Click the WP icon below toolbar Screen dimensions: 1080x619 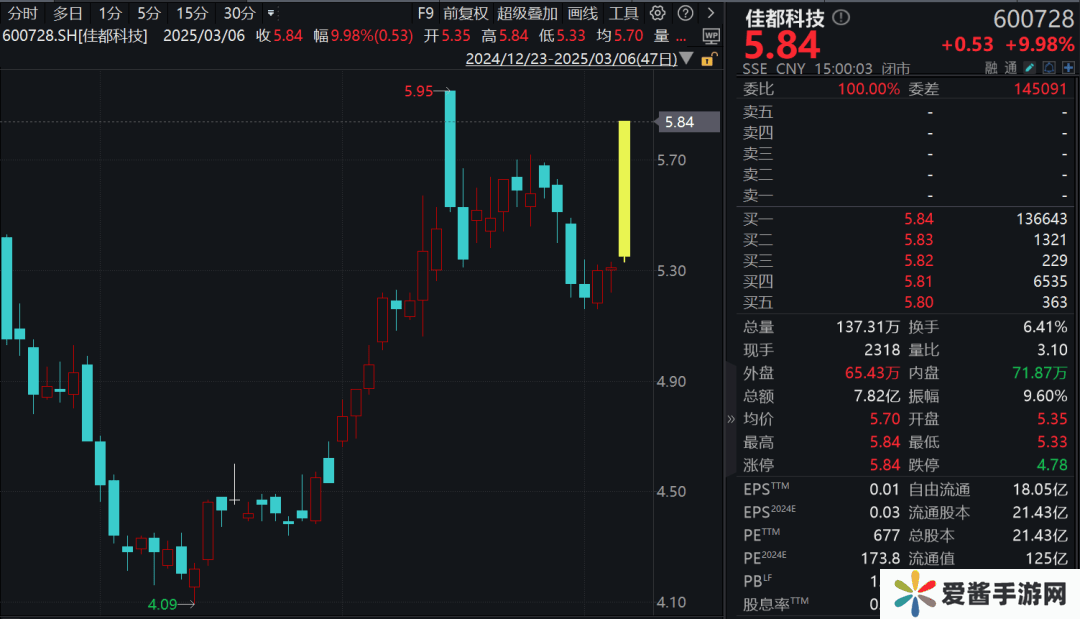711,35
